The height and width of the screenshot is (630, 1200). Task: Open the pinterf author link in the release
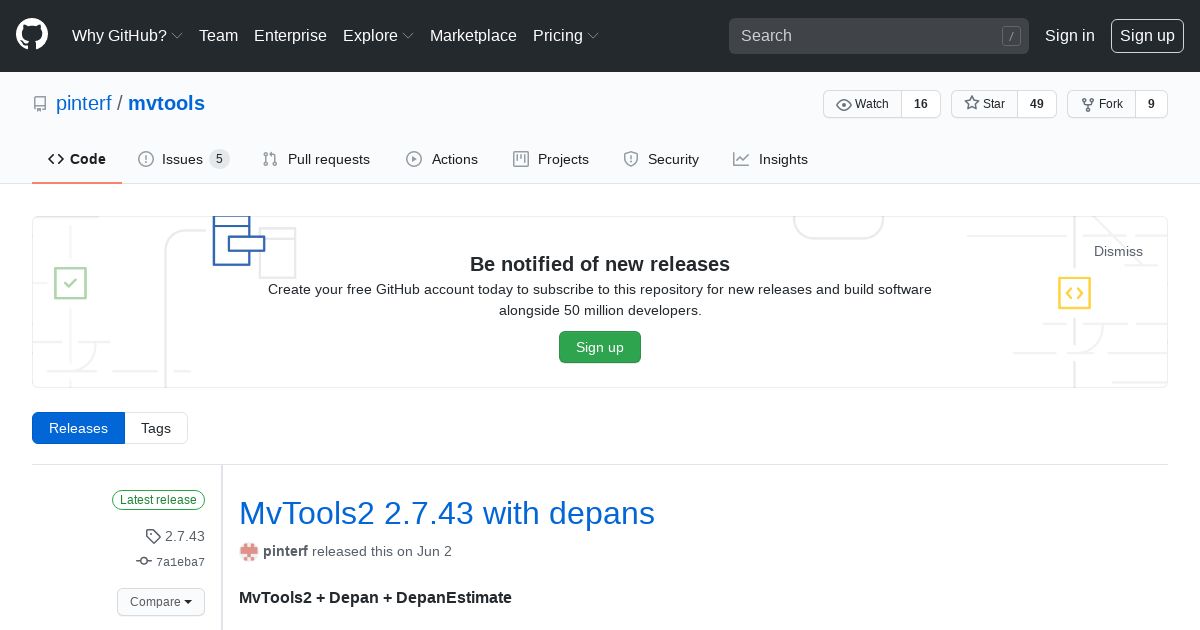pyautogui.click(x=285, y=551)
